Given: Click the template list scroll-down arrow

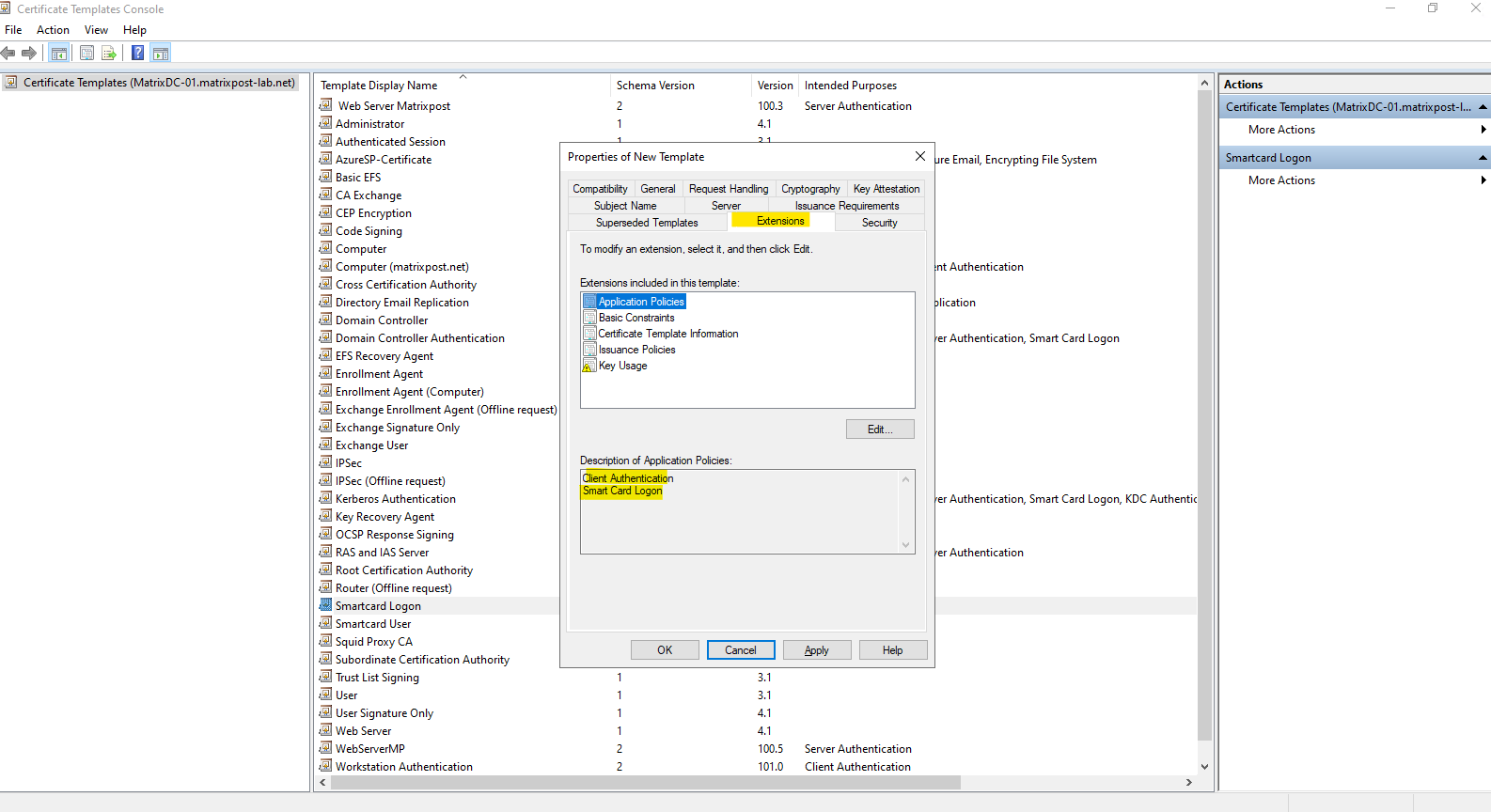Looking at the screenshot, I should pos(1204,767).
